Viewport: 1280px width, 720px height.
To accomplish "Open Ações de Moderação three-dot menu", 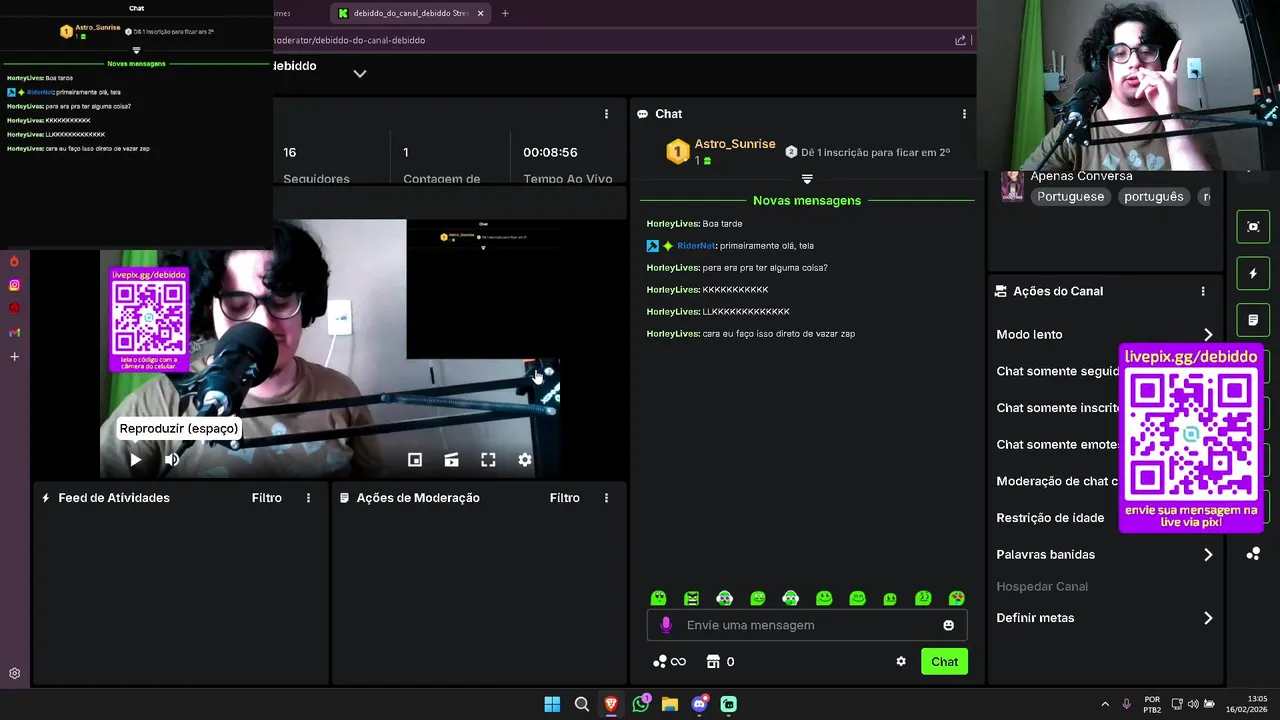I will pos(606,498).
